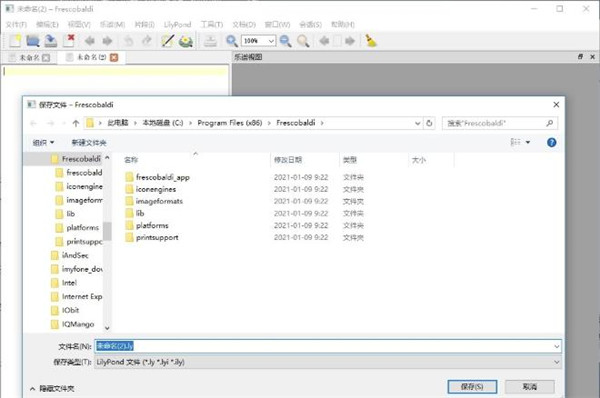
Task: Select the frescobaldi_app folder in the file list
Action: point(162,177)
